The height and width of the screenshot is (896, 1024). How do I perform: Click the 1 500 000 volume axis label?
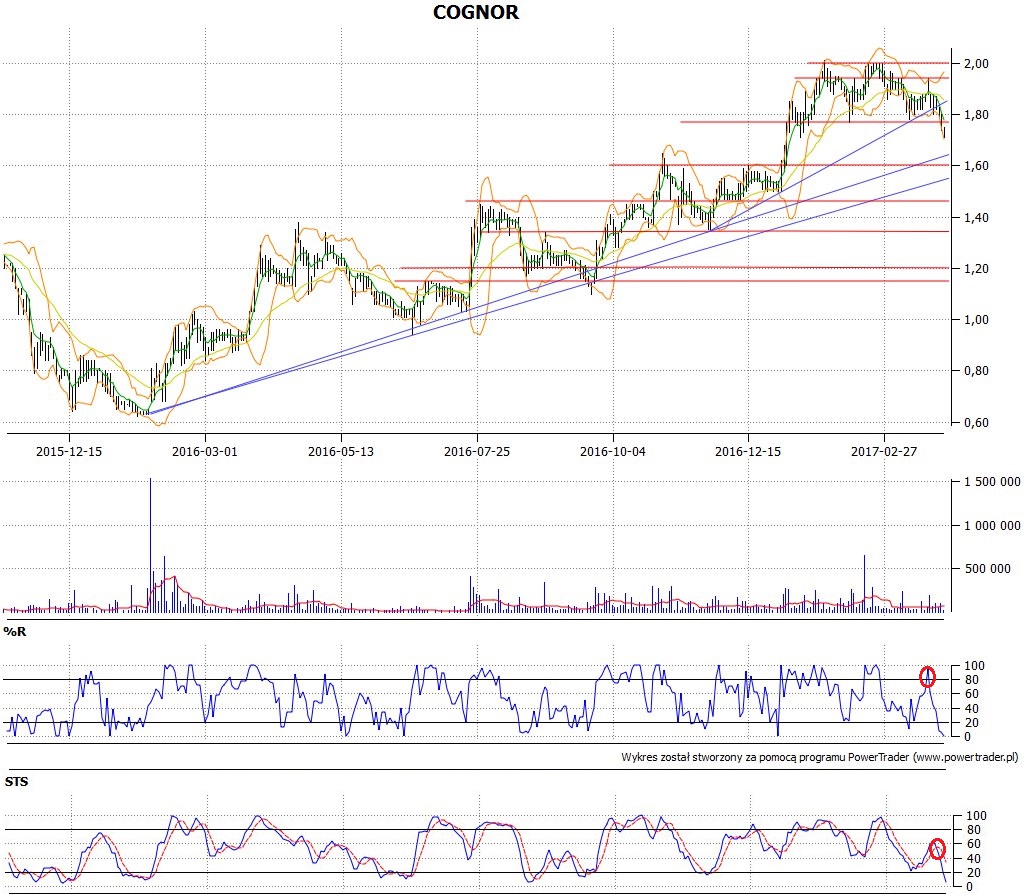click(x=992, y=482)
